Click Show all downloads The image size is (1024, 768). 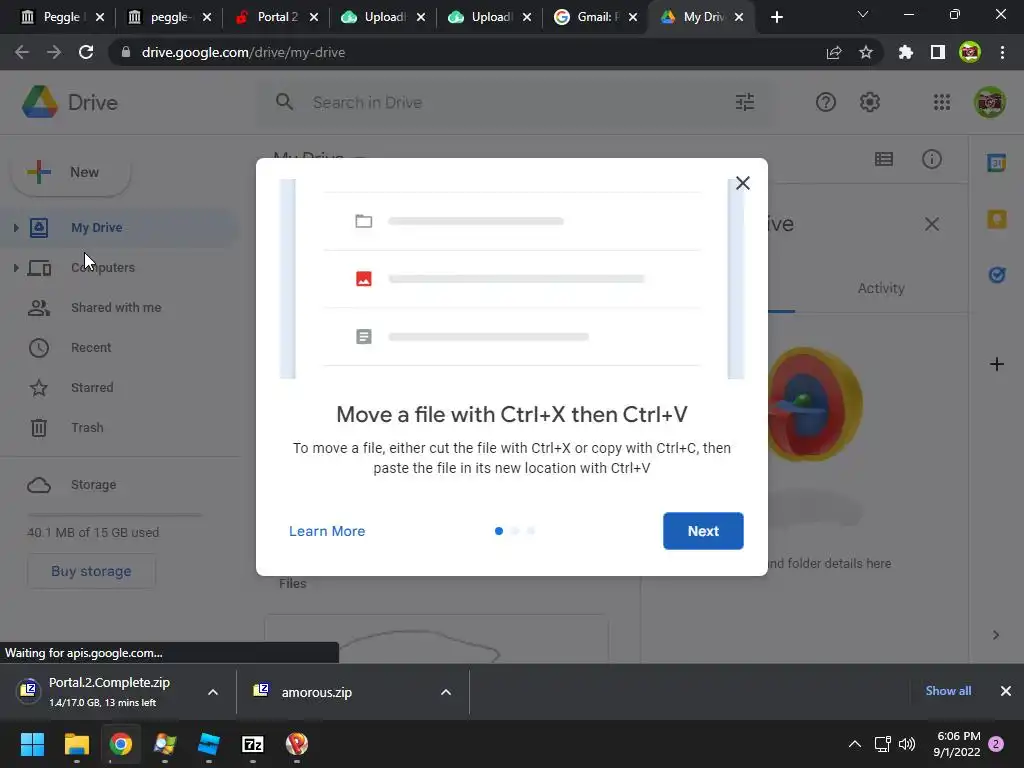948,691
